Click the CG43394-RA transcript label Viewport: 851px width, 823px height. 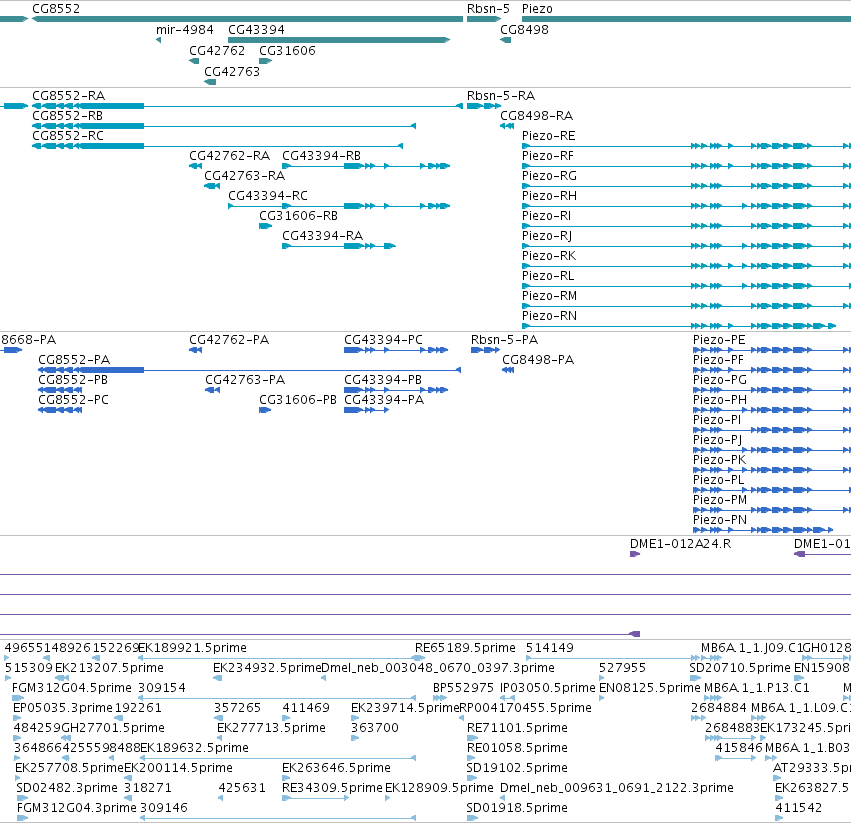pyautogui.click(x=322, y=236)
